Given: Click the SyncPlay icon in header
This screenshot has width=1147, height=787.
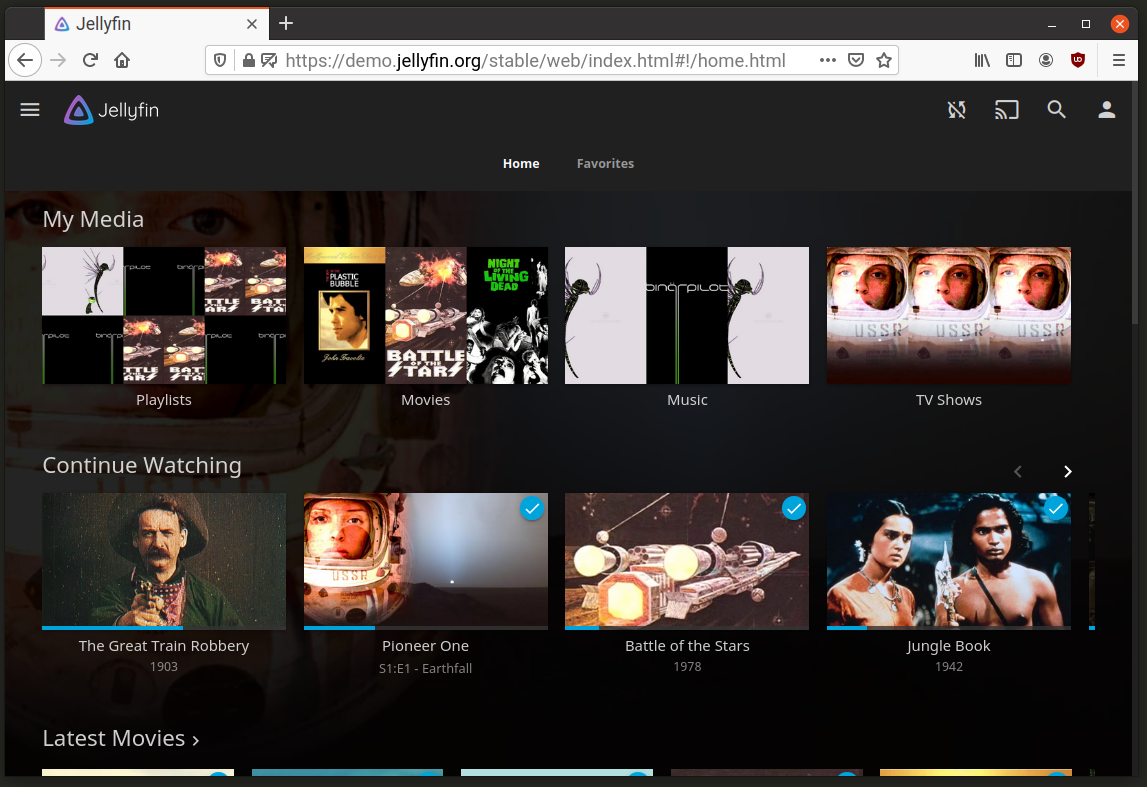Looking at the screenshot, I should click(x=957, y=110).
